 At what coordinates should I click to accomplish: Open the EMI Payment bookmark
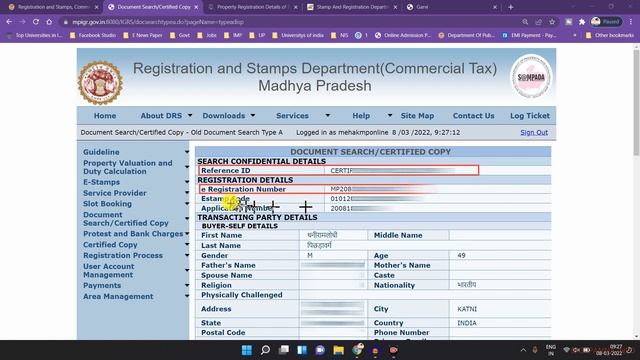pyautogui.click(x=529, y=36)
